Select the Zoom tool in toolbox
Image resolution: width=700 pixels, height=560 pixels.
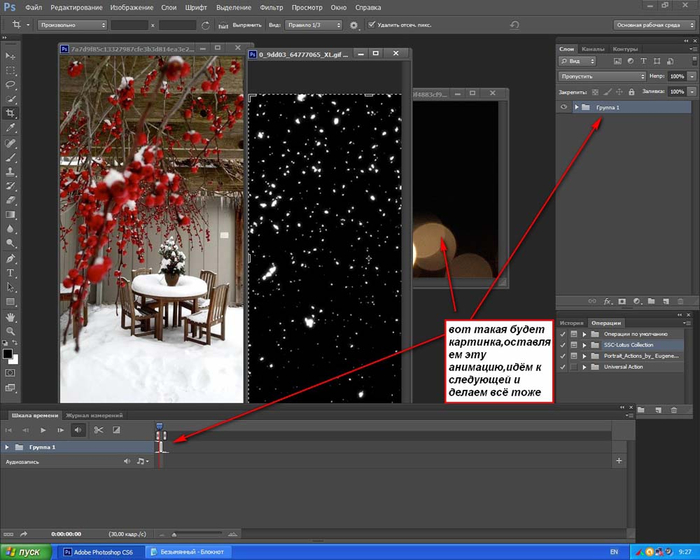click(x=10, y=331)
